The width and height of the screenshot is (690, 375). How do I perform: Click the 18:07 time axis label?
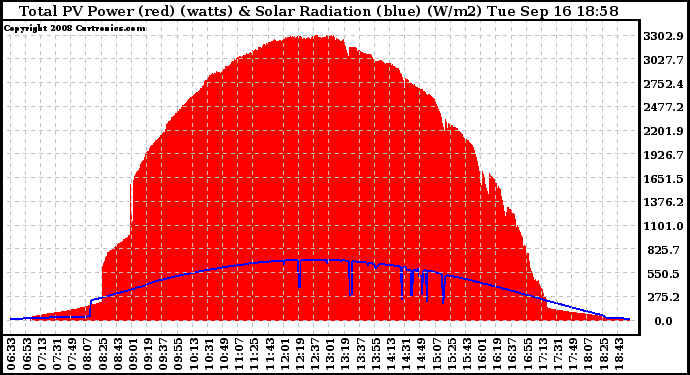pyautogui.click(x=587, y=353)
